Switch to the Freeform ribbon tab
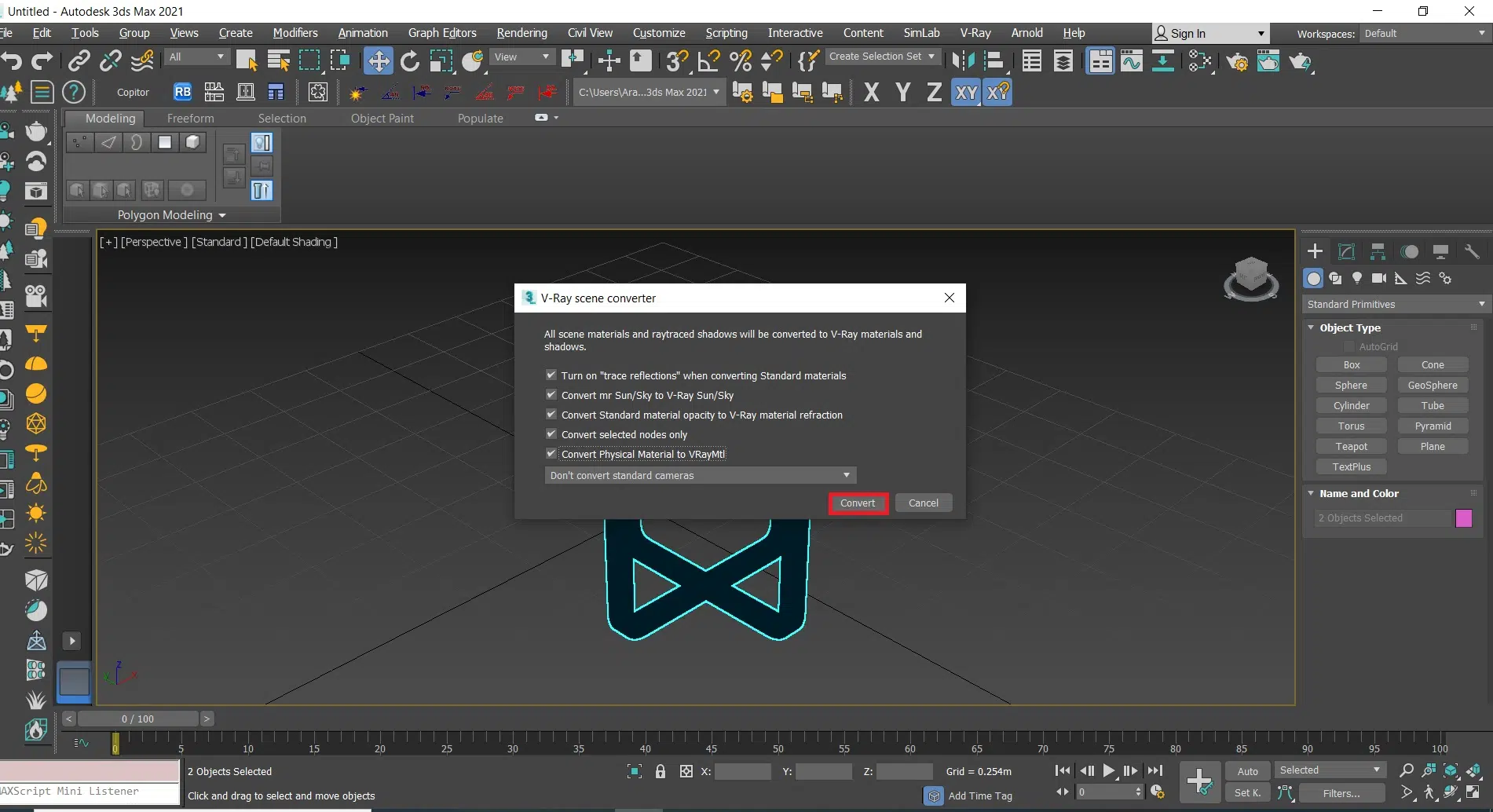 [190, 118]
